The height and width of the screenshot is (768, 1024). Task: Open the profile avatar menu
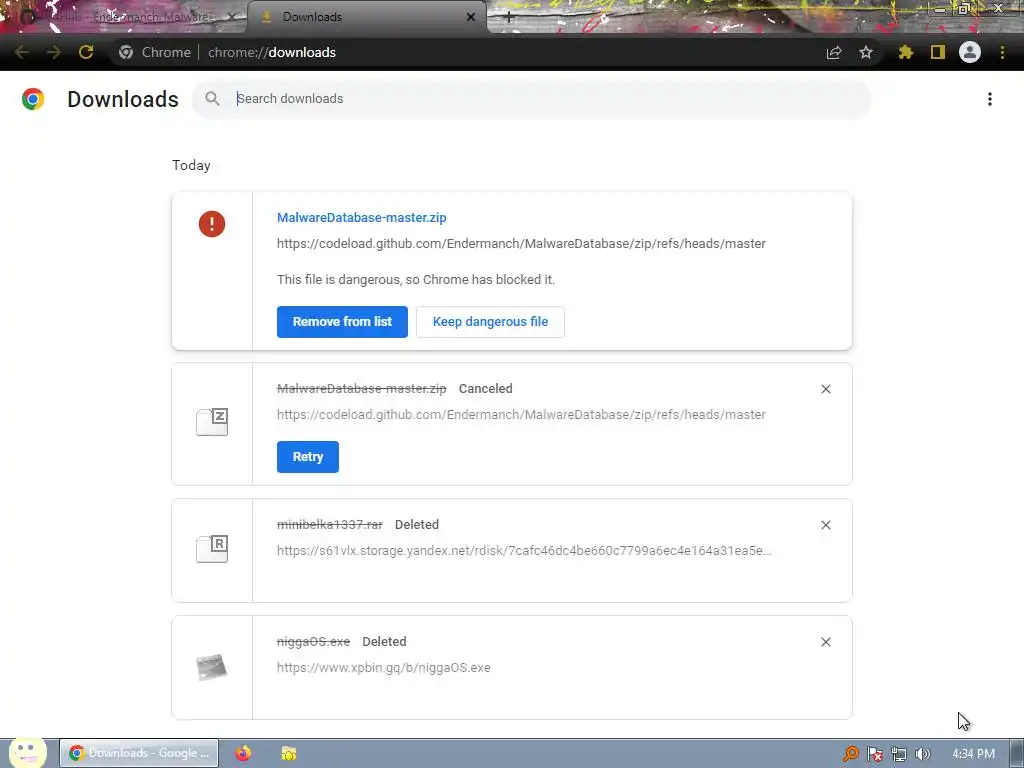[970, 52]
